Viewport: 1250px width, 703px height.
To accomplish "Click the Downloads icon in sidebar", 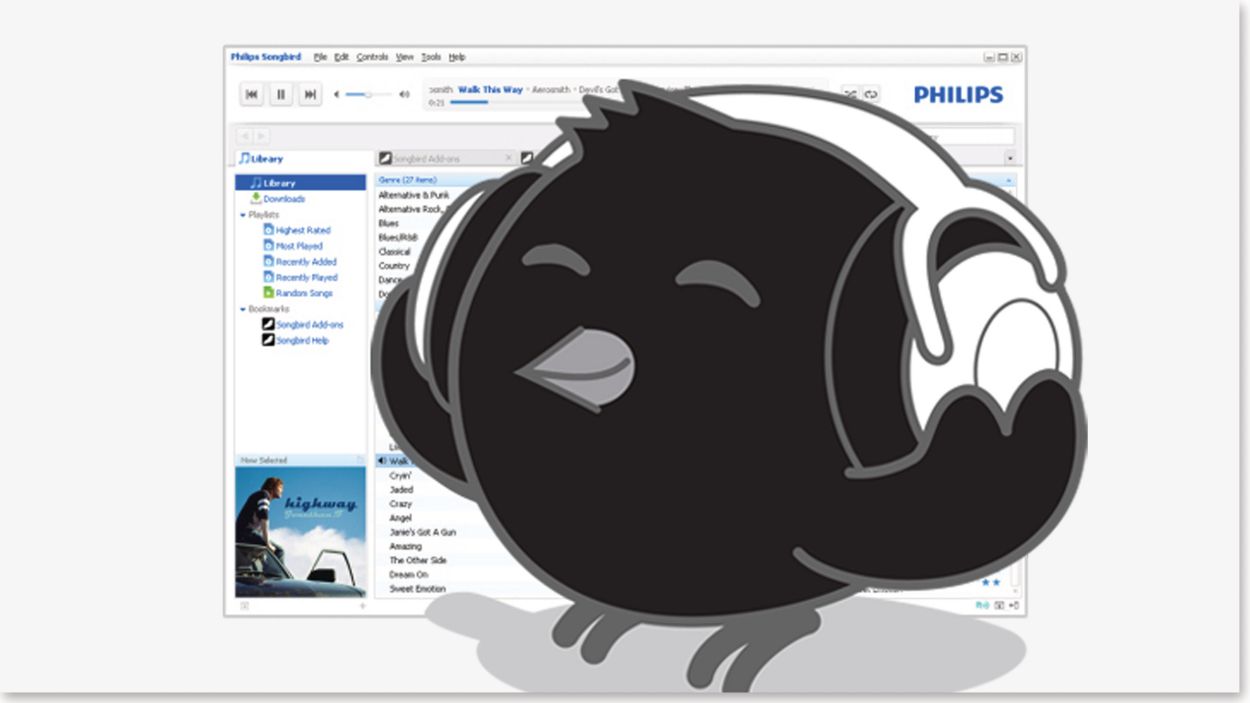I will (256, 199).
